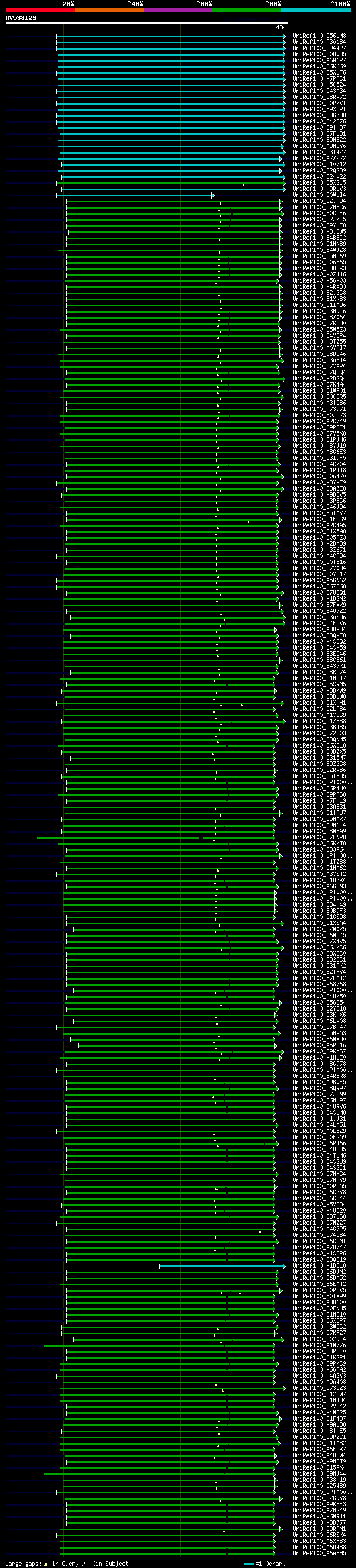Select hit label UniRef100_B5GC54
The width and height of the screenshot is (356, 1568).
[x=319, y=1002]
